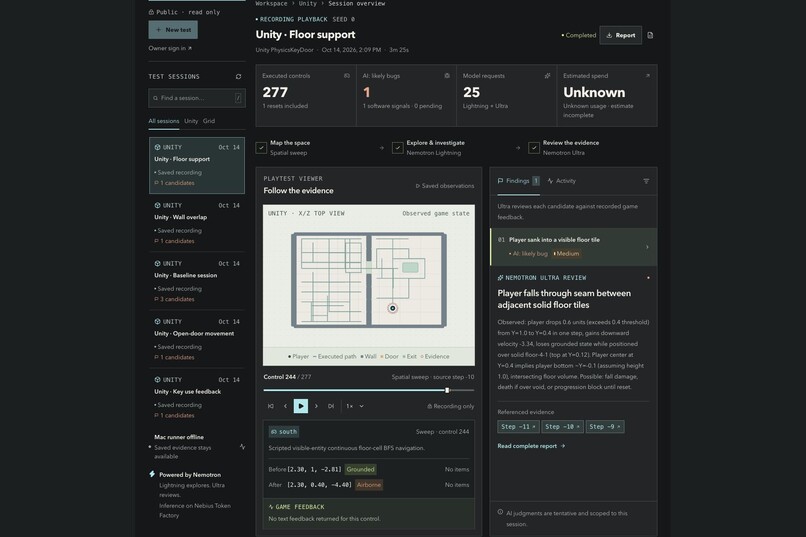The image size is (806, 537).
Task: Switch to the Activity tab
Action: pyautogui.click(x=561, y=181)
